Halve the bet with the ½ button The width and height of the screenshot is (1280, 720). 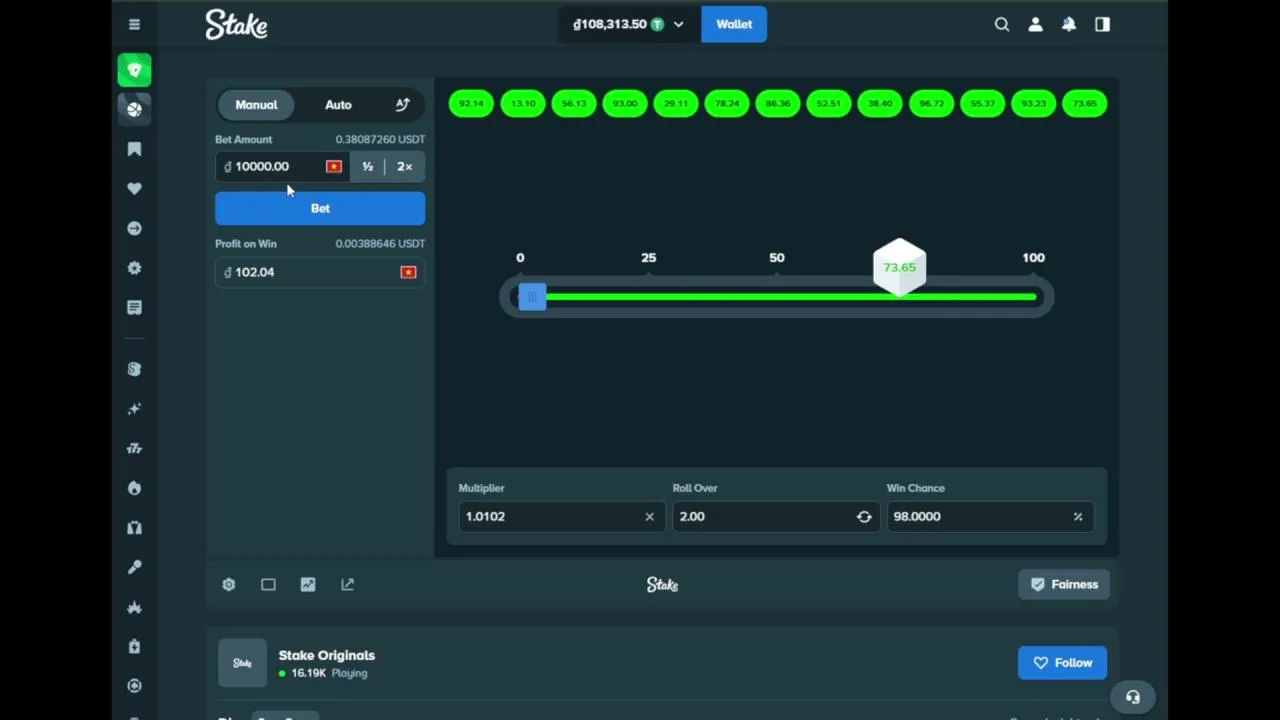click(x=367, y=167)
